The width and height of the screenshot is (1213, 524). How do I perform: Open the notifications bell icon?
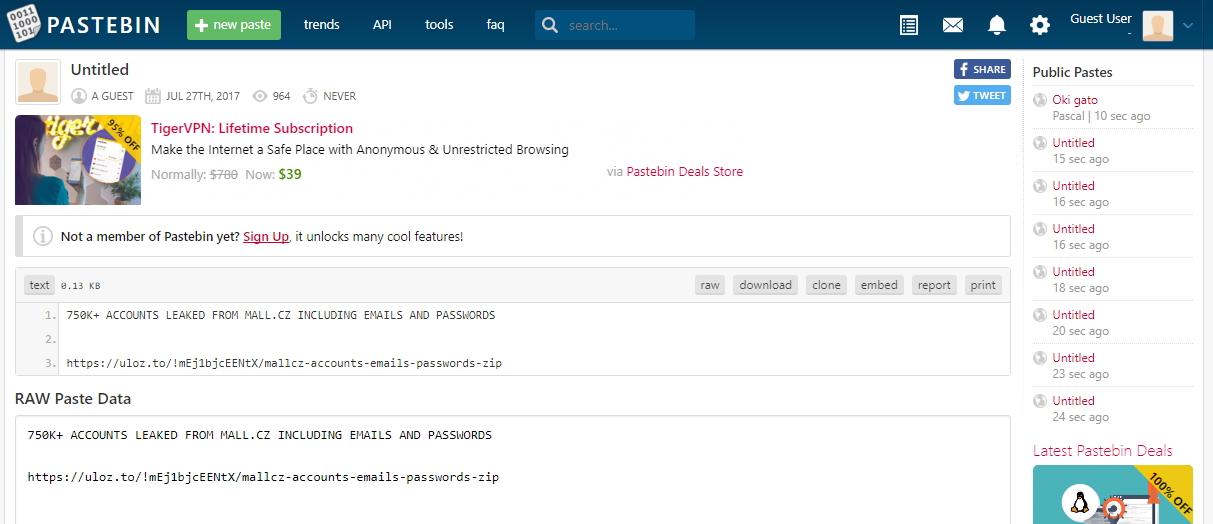tap(997, 25)
